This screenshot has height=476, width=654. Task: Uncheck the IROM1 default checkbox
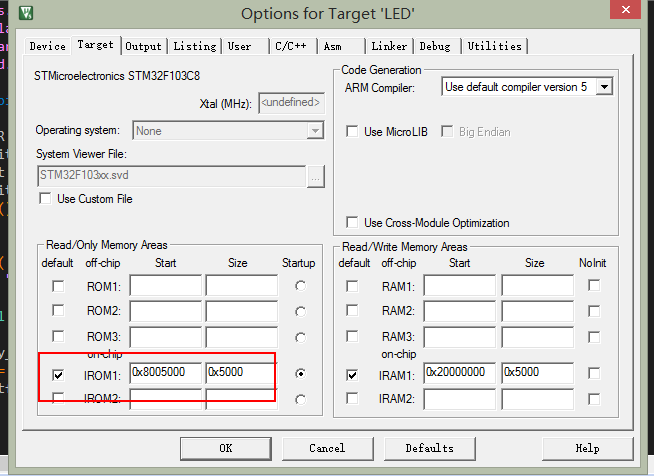pyautogui.click(x=58, y=375)
